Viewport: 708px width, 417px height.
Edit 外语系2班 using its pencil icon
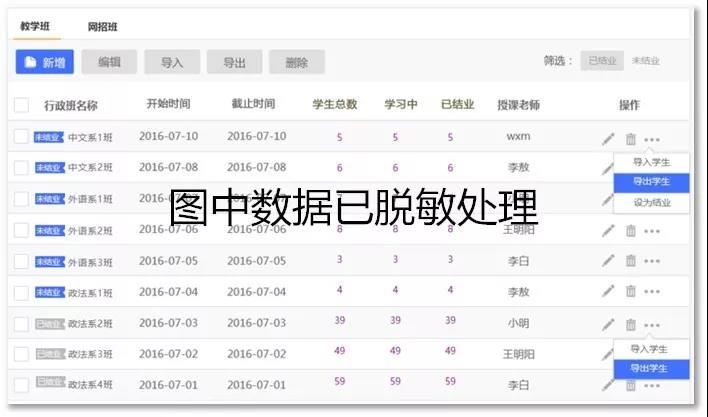(608, 231)
